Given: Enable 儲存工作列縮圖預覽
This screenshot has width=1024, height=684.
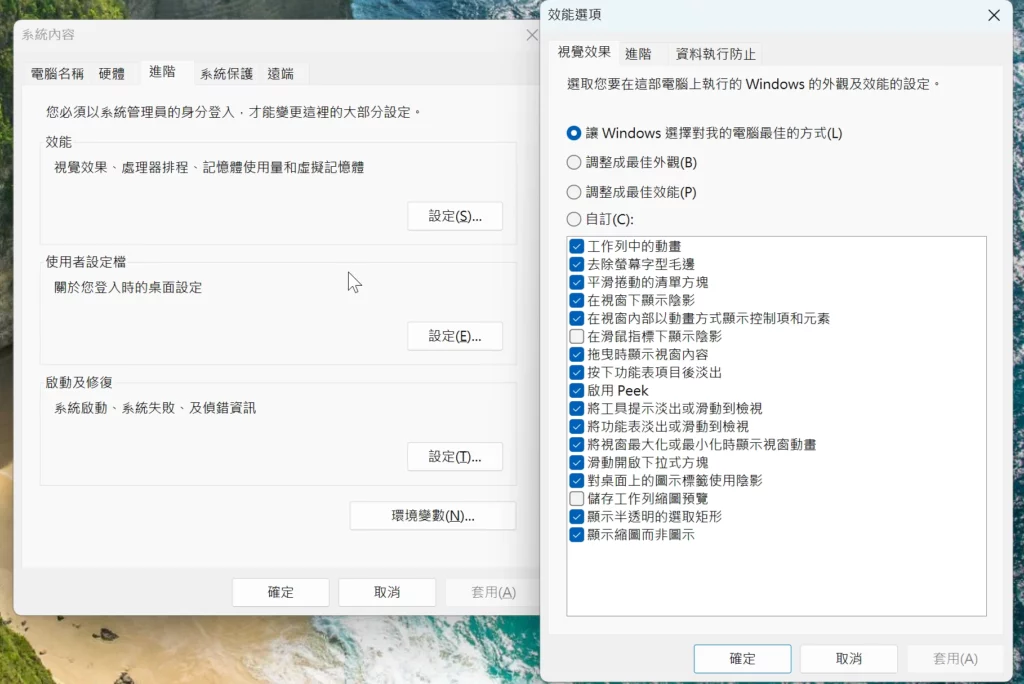Looking at the screenshot, I should [577, 498].
